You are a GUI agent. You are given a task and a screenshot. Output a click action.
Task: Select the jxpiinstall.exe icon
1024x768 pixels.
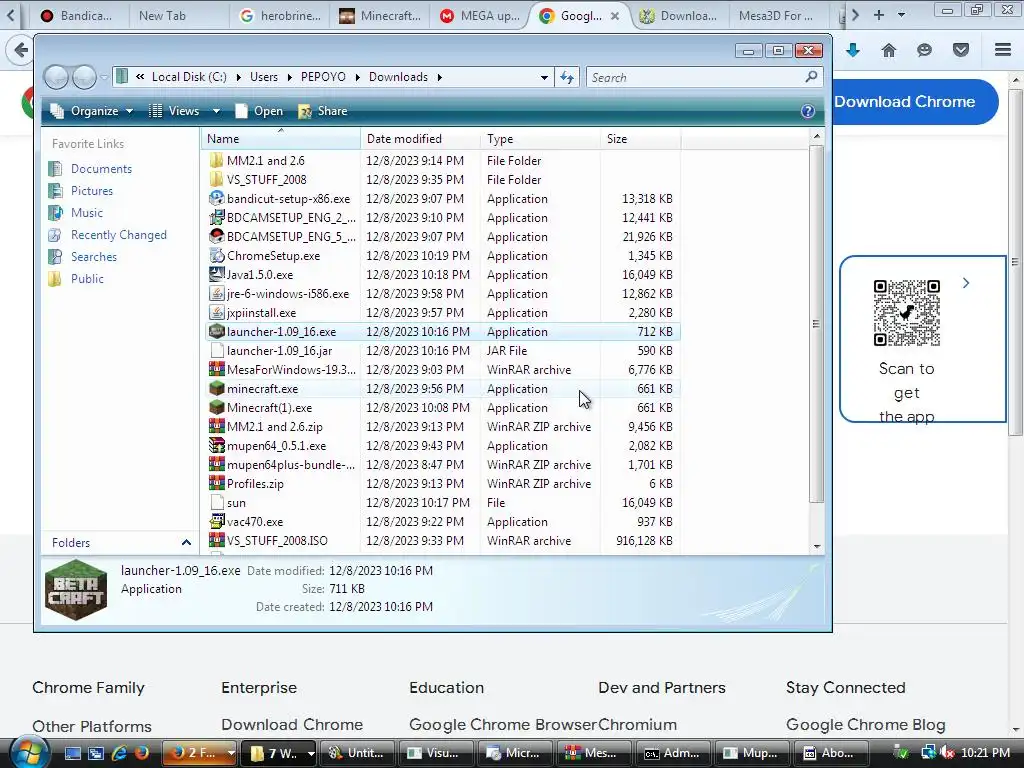pyautogui.click(x=217, y=312)
